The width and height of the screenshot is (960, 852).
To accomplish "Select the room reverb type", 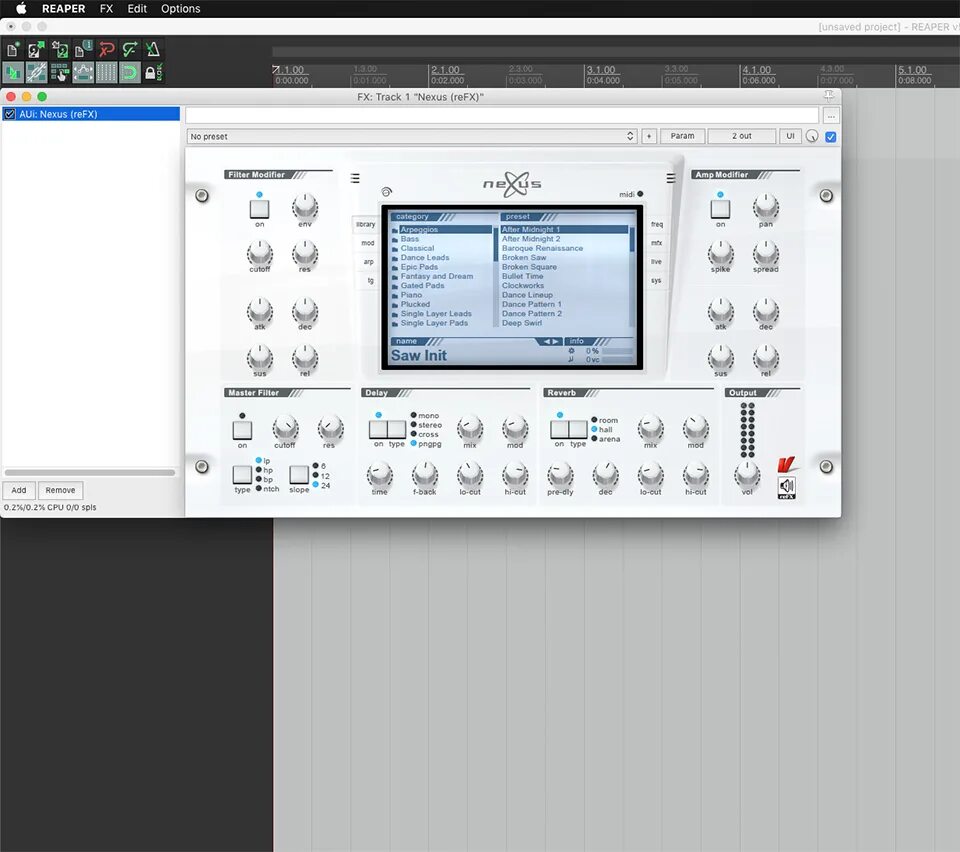I will point(605,420).
